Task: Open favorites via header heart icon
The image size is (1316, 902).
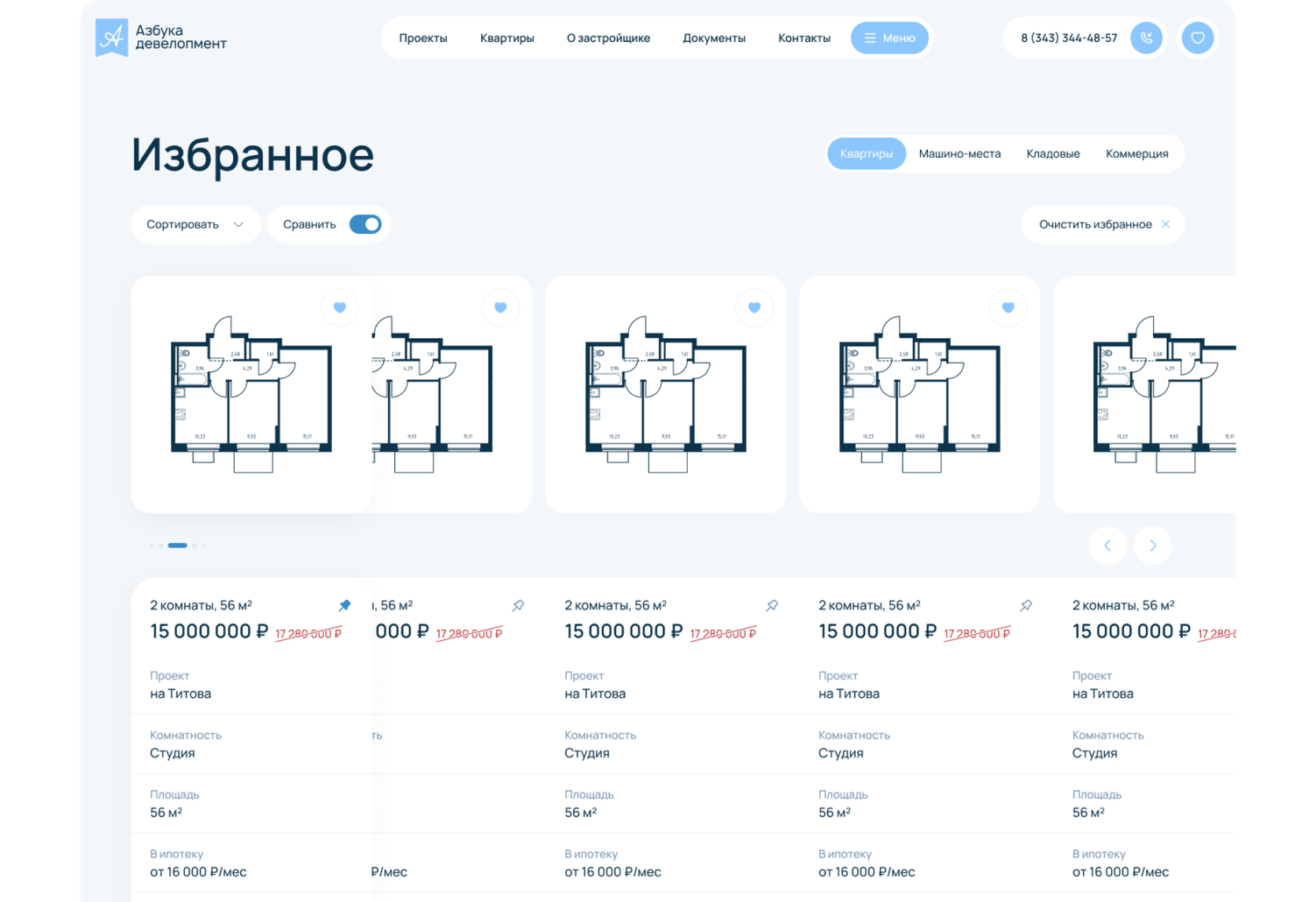Action: 1198,38
